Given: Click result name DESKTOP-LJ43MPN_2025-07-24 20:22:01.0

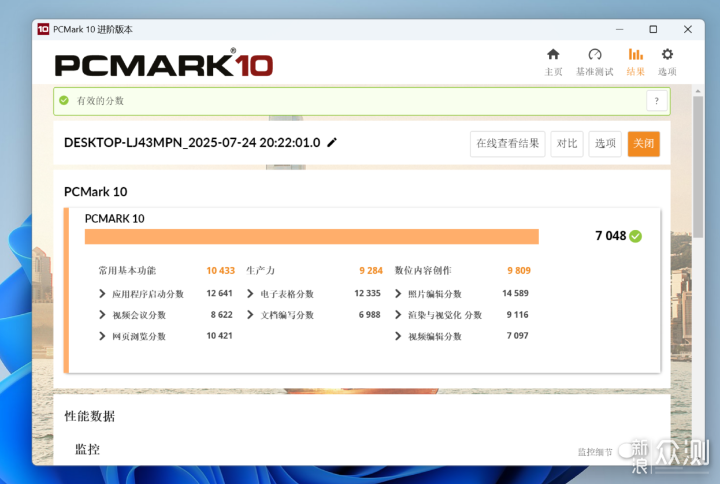Looking at the screenshot, I should [x=192, y=143].
